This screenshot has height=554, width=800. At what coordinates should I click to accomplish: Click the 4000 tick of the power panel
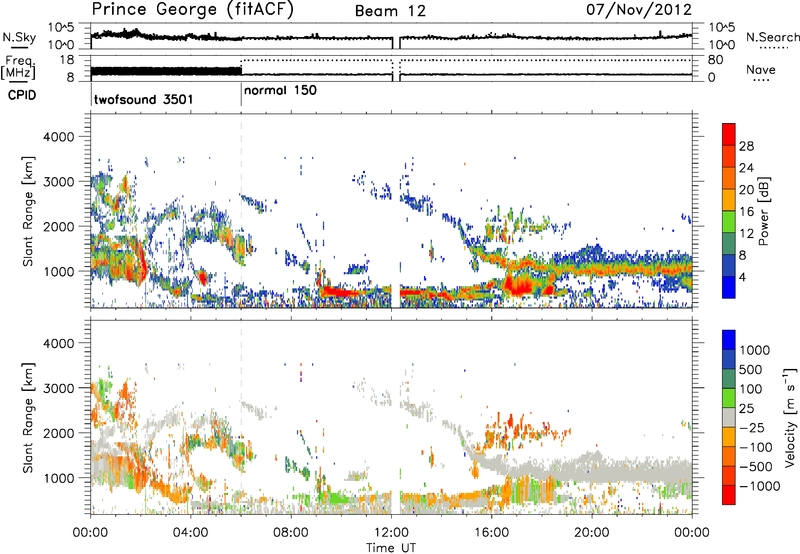[x=61, y=137]
